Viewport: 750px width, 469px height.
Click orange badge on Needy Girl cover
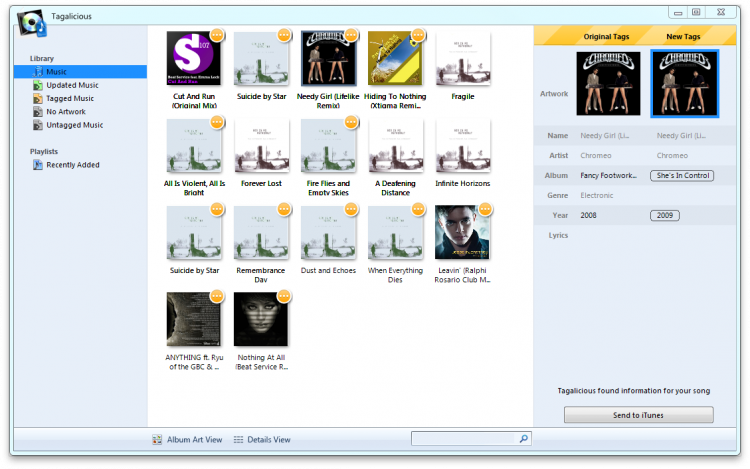tap(351, 35)
